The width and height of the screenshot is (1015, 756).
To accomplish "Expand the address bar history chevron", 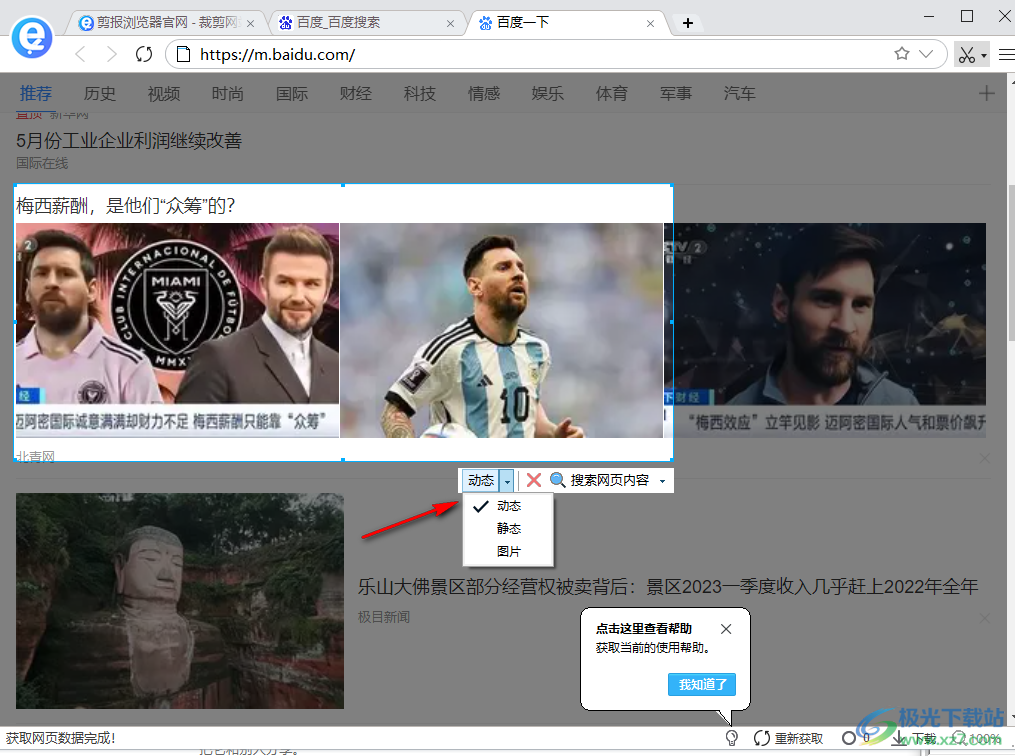I will tap(926, 54).
